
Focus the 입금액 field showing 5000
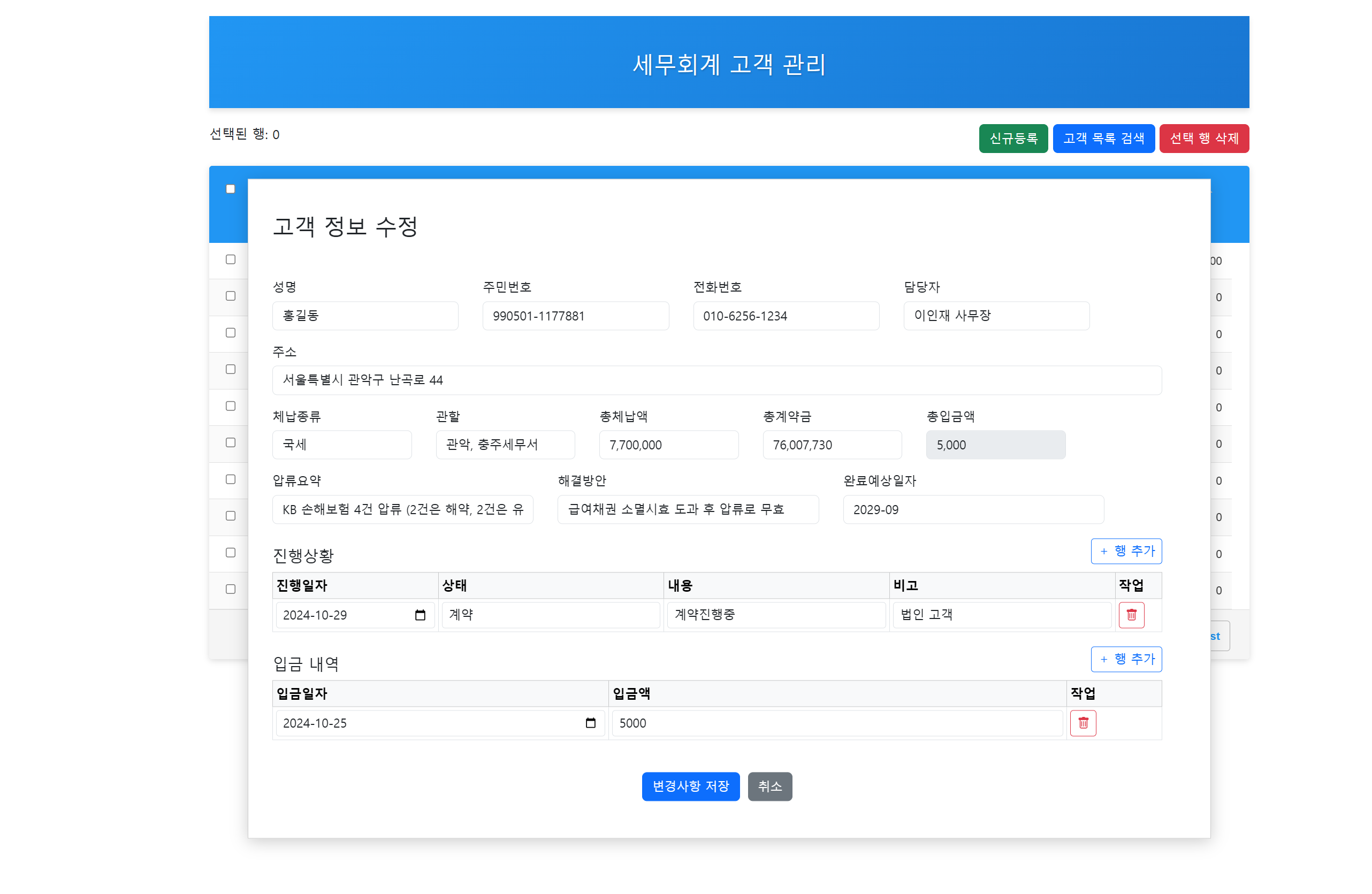[837, 722]
